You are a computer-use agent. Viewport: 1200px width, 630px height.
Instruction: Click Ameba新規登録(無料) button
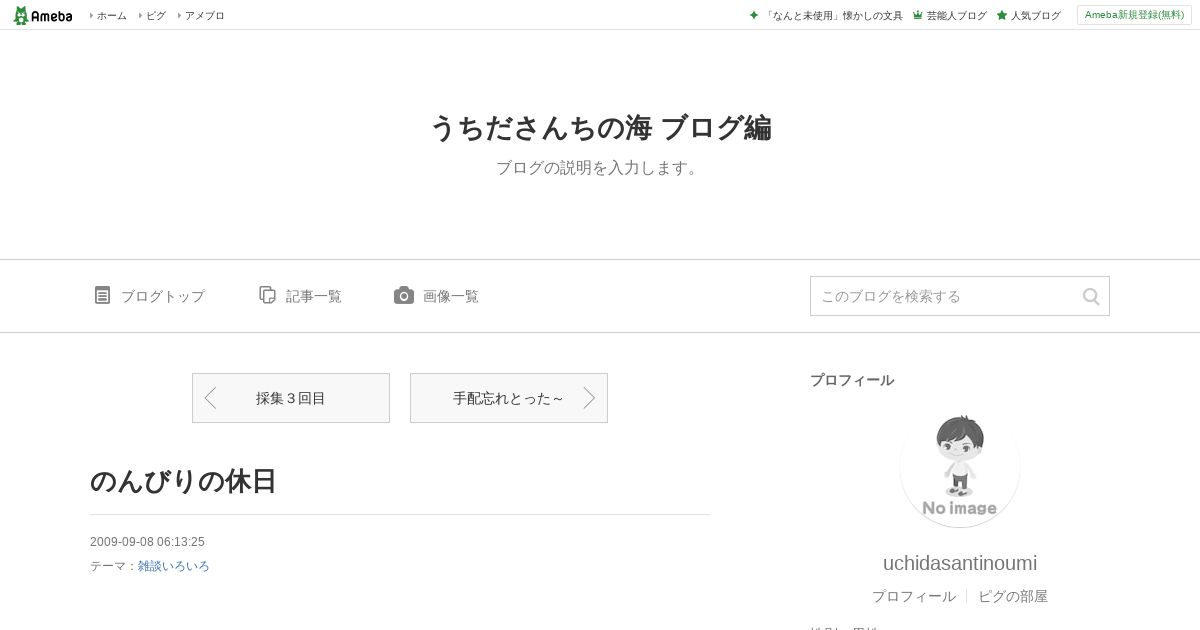point(1134,15)
